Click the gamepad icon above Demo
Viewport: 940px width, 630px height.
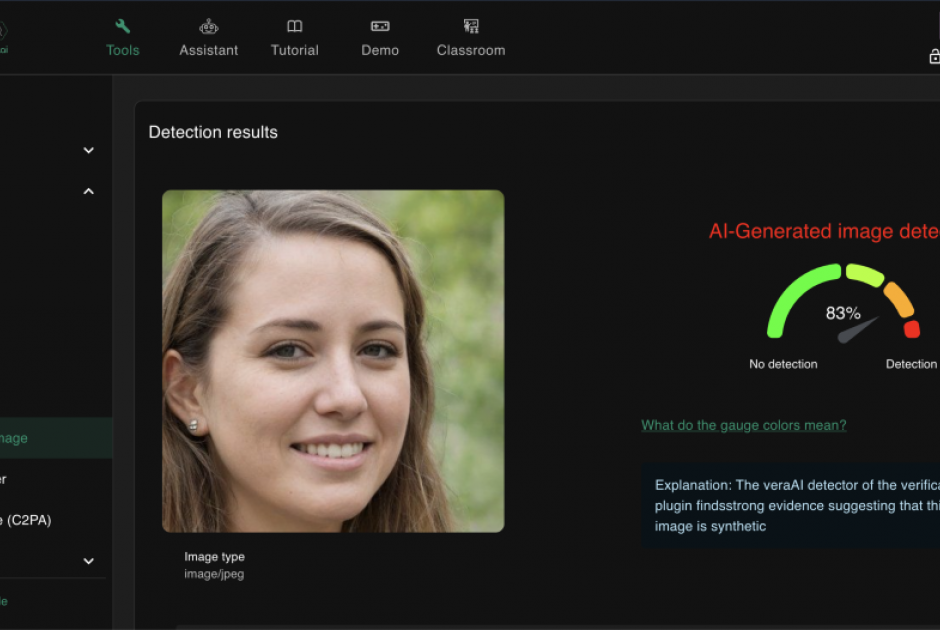380,27
